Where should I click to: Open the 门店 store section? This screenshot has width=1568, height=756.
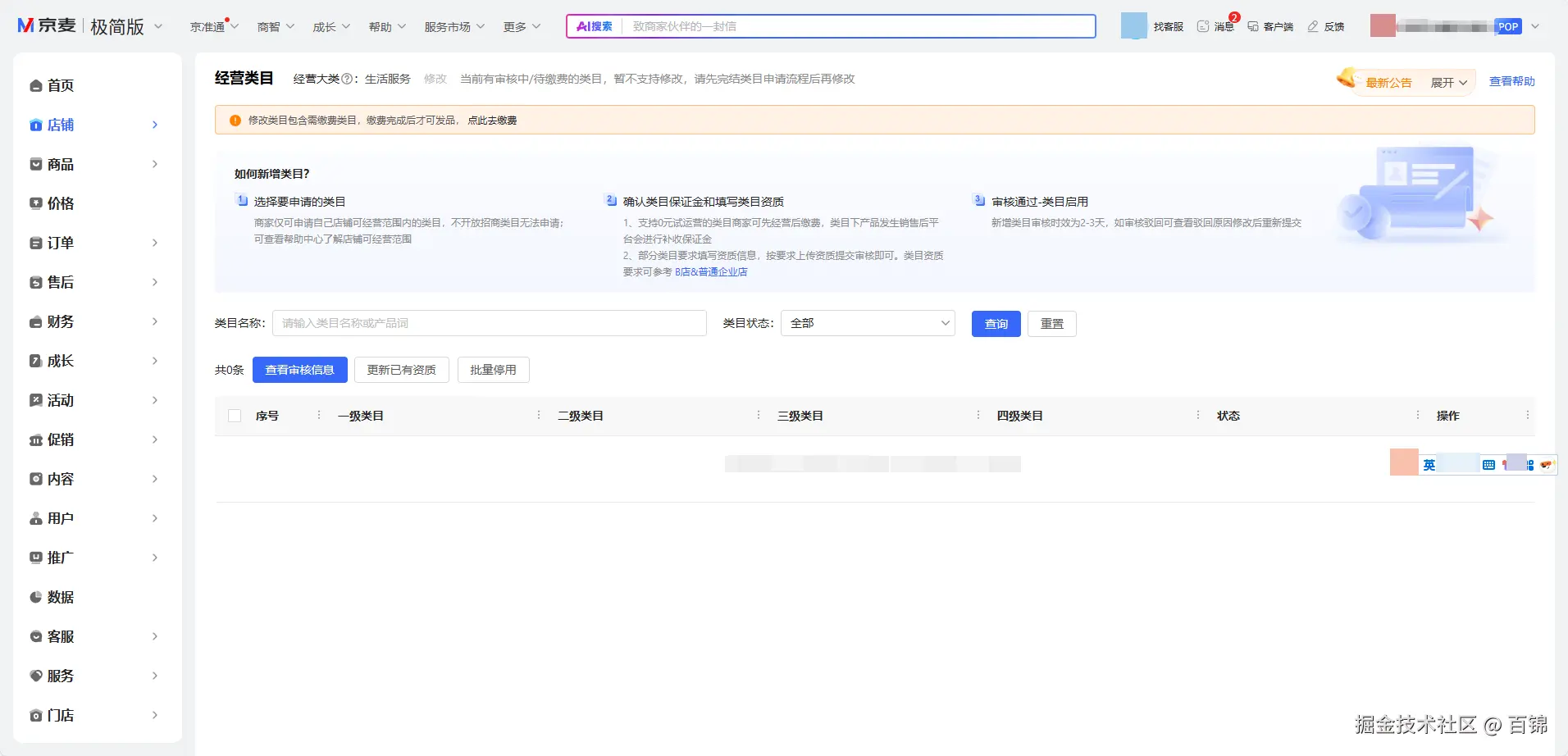[58, 715]
